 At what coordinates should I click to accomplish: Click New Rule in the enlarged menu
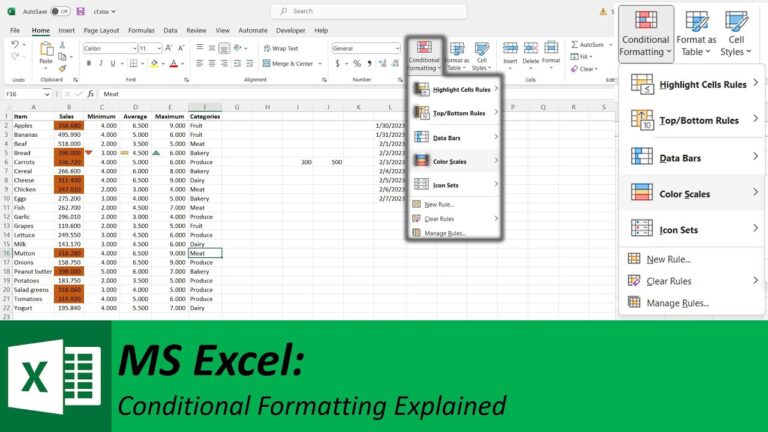pyautogui.click(x=669, y=259)
